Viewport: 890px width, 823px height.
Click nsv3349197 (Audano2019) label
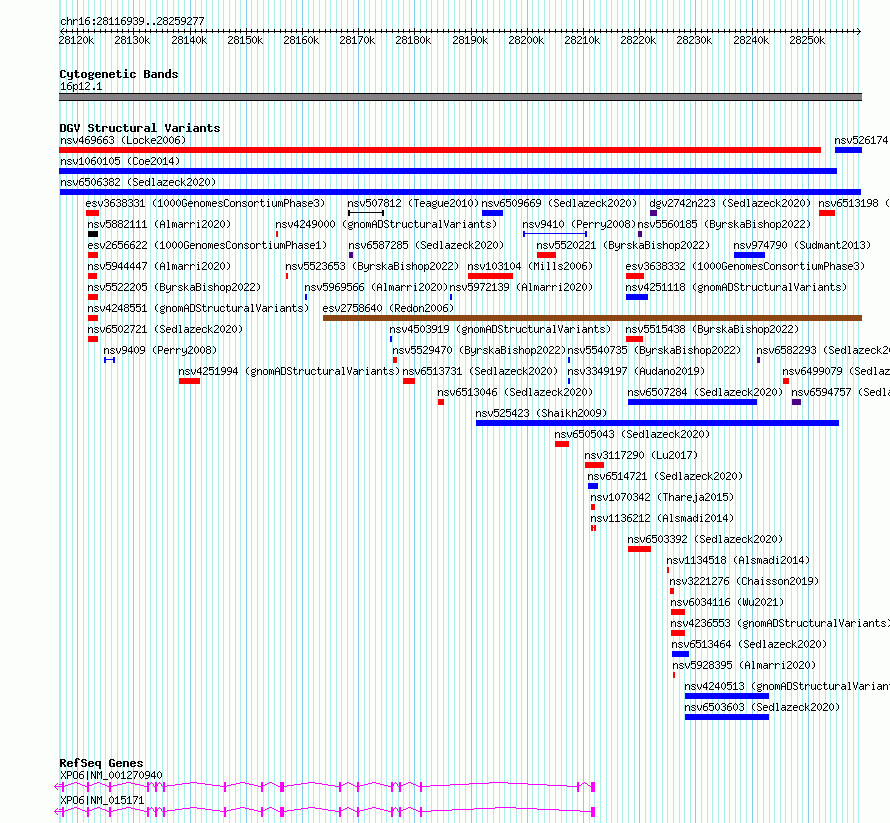(636, 371)
